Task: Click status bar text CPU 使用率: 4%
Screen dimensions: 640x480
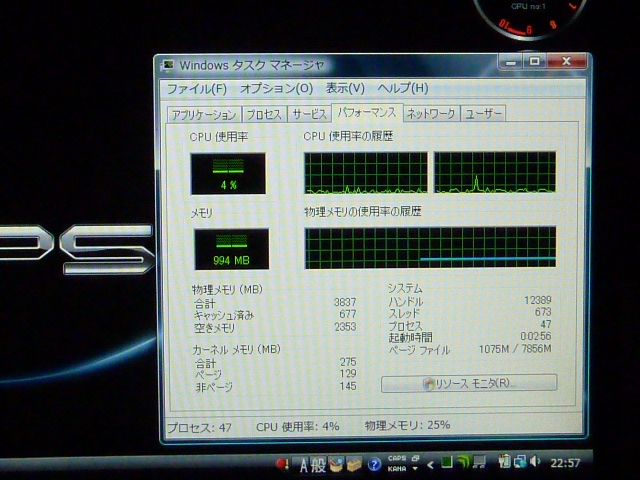Action: [x=298, y=427]
